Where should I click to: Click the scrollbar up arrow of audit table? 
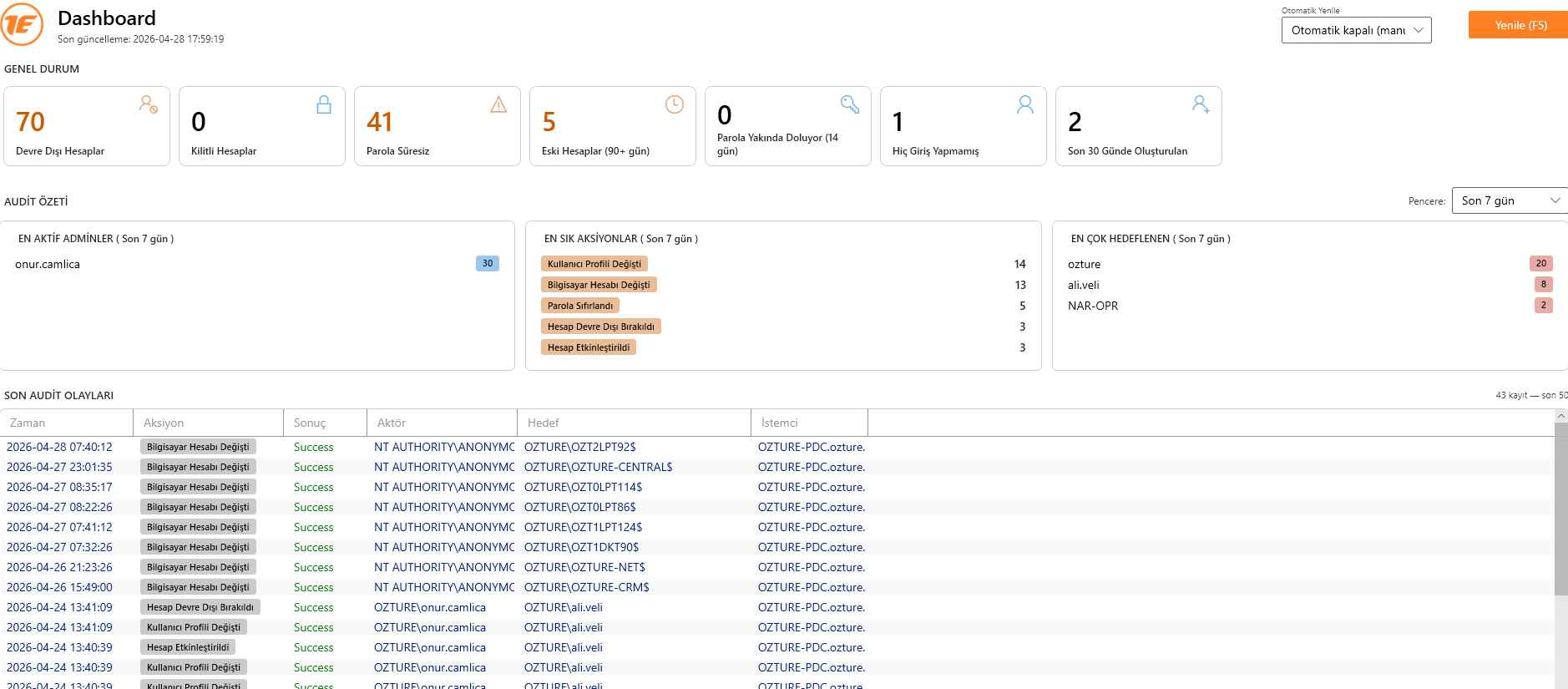(x=1561, y=415)
